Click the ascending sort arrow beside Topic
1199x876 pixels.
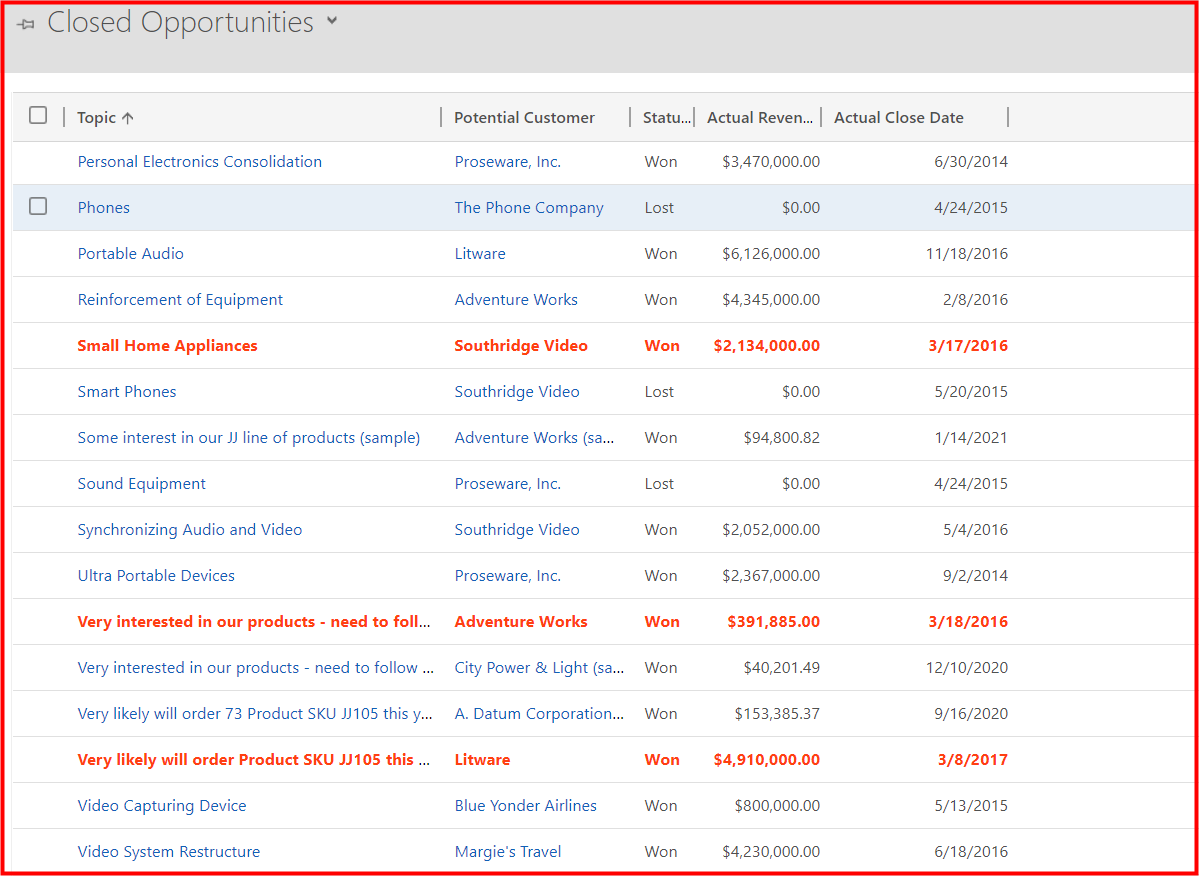tap(128, 118)
